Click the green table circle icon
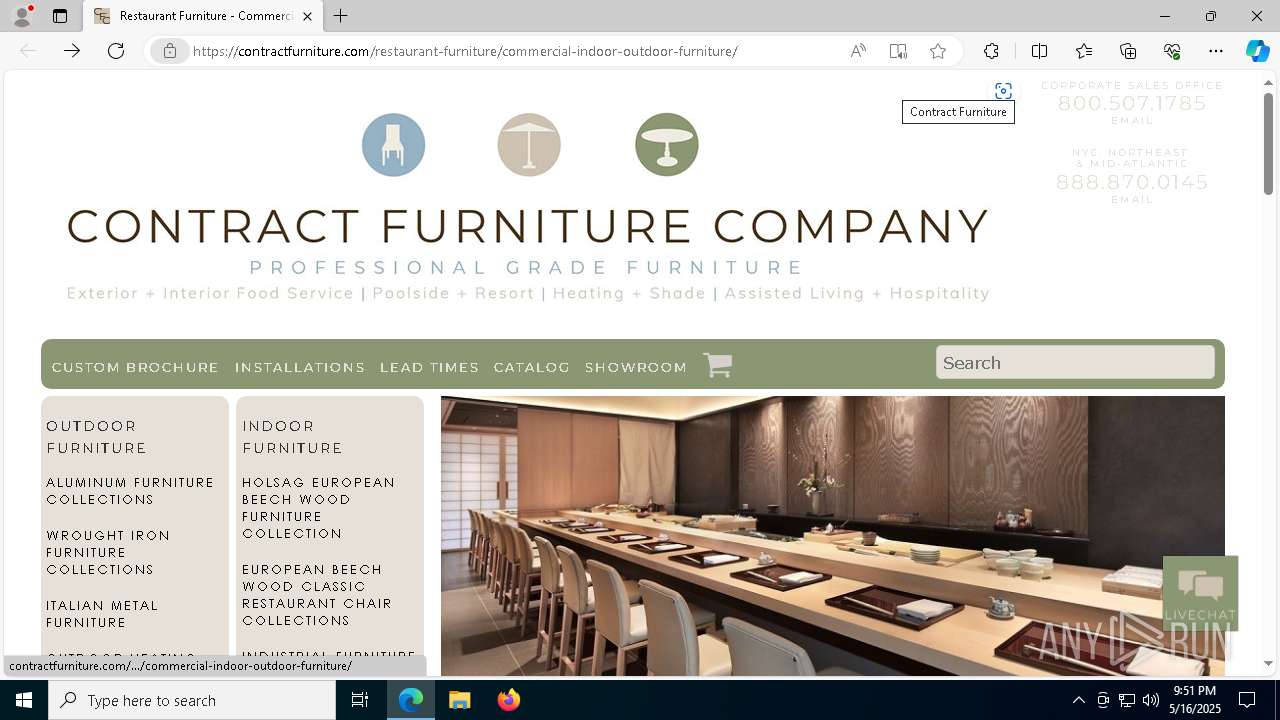This screenshot has height=720, width=1280. [666, 145]
